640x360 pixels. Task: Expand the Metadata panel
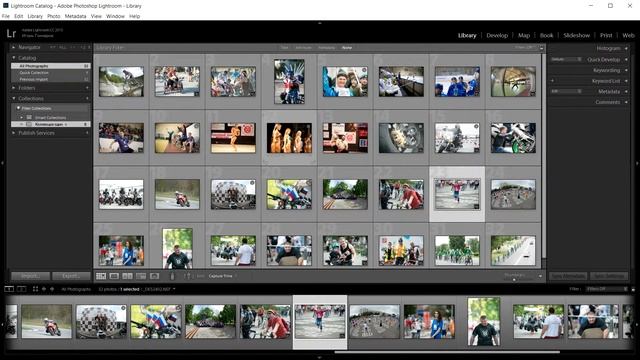[x=627, y=91]
